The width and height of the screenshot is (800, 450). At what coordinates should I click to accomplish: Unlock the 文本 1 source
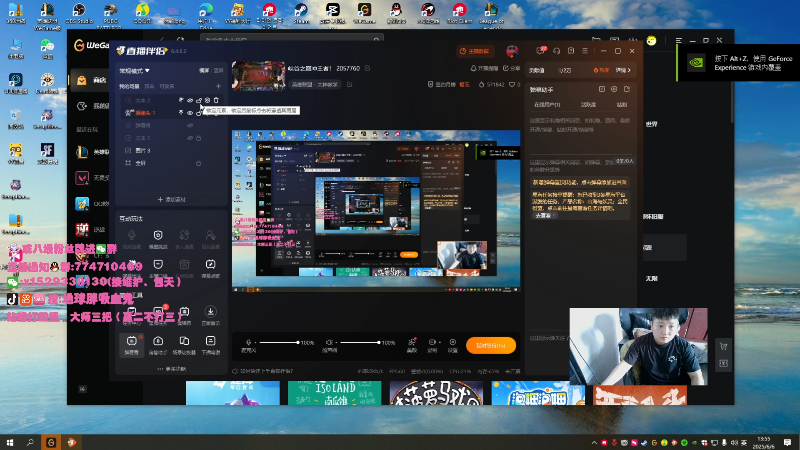[198, 138]
